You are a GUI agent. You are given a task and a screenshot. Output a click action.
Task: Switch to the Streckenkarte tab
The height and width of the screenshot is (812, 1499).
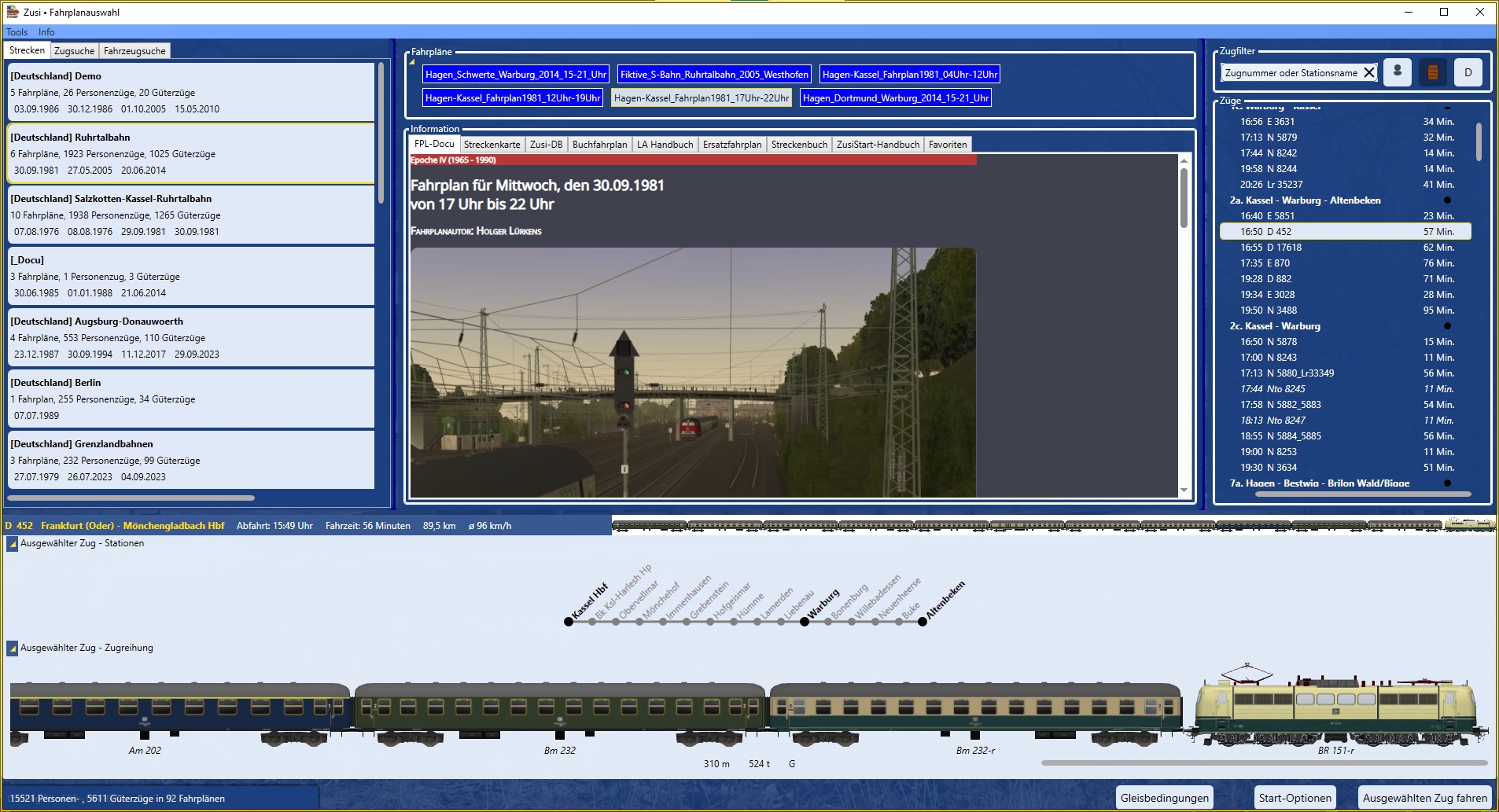492,145
